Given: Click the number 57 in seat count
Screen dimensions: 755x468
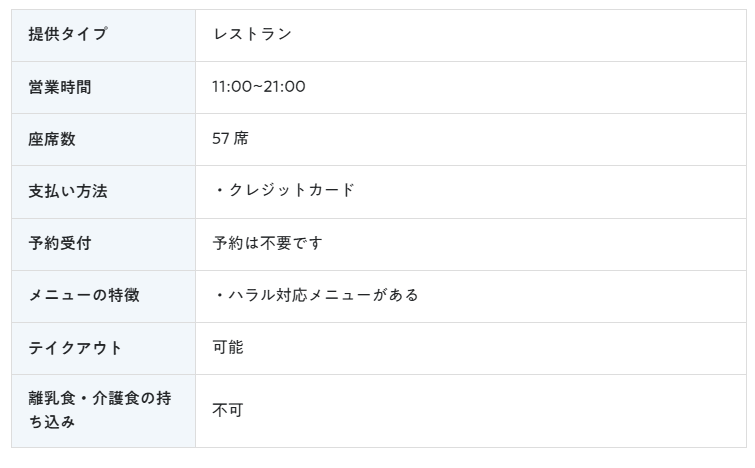Looking at the screenshot, I should pos(221,139).
